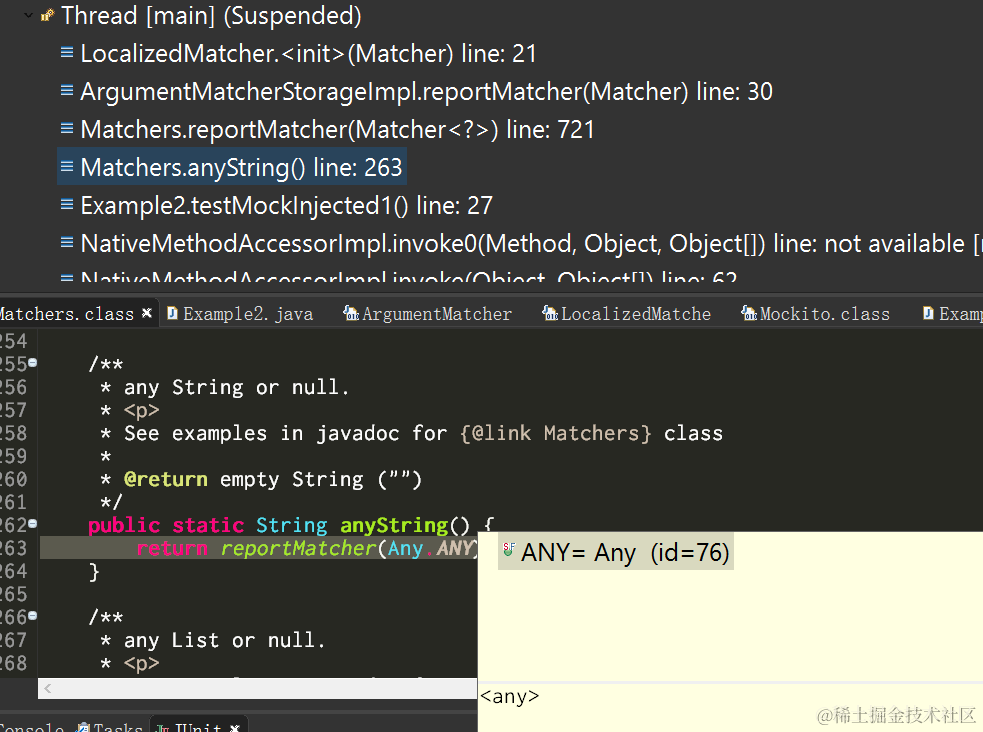Click stack frame icon beside LocalizedMatcher.<init>
Image resolution: width=983 pixels, height=732 pixels.
click(x=67, y=52)
